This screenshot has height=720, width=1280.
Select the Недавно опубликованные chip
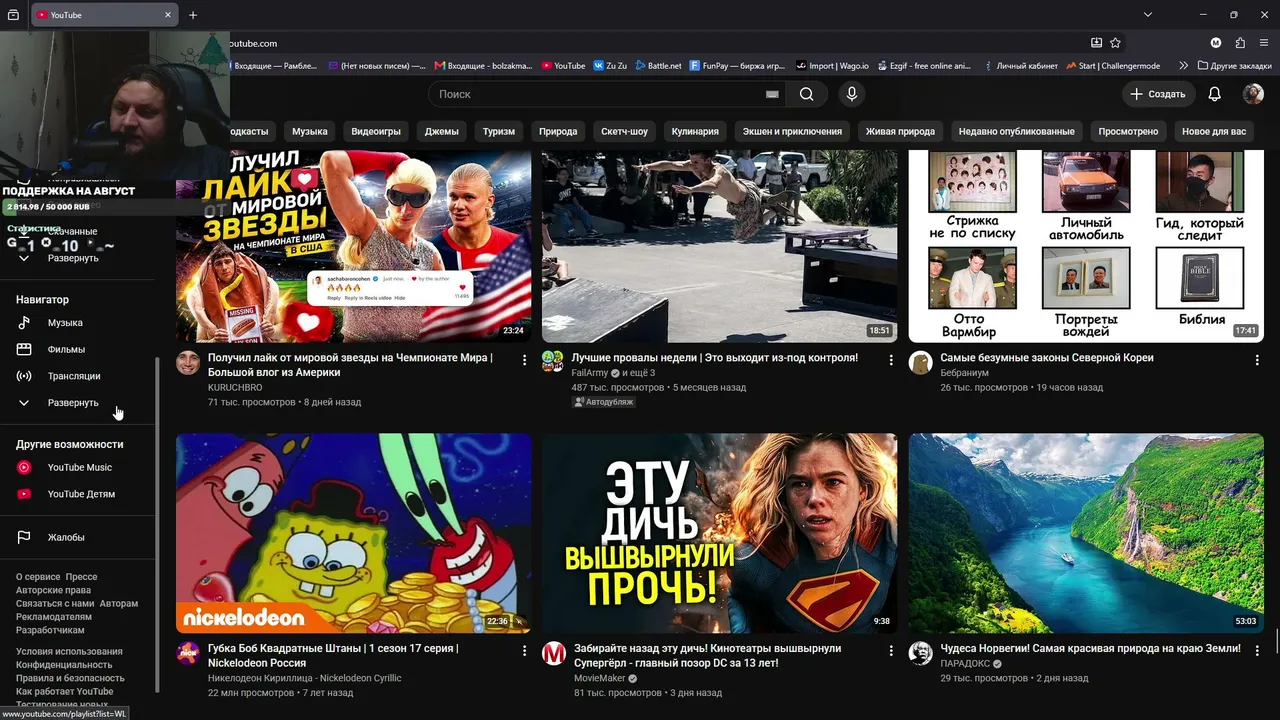1016,131
